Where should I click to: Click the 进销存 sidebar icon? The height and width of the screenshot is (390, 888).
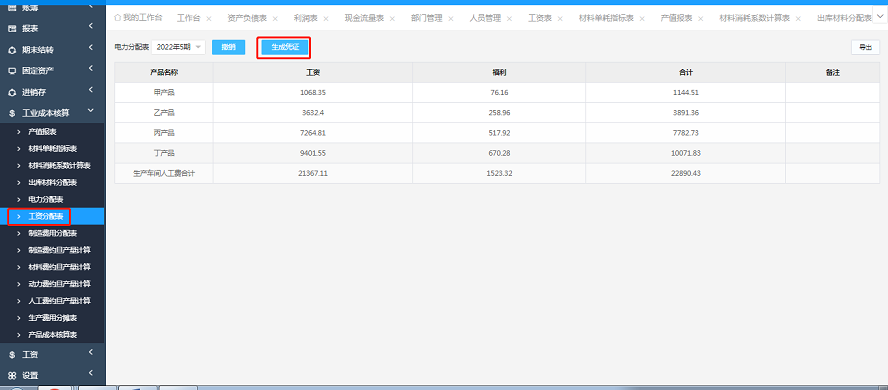[12, 92]
